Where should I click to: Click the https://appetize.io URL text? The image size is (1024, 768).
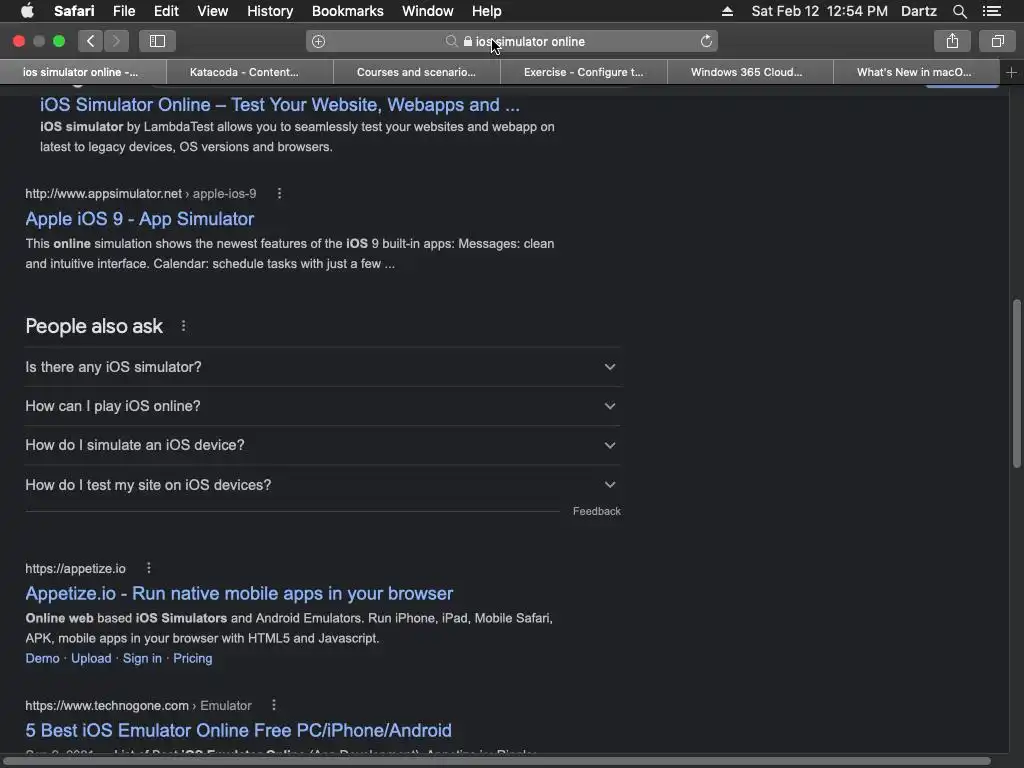pos(76,568)
